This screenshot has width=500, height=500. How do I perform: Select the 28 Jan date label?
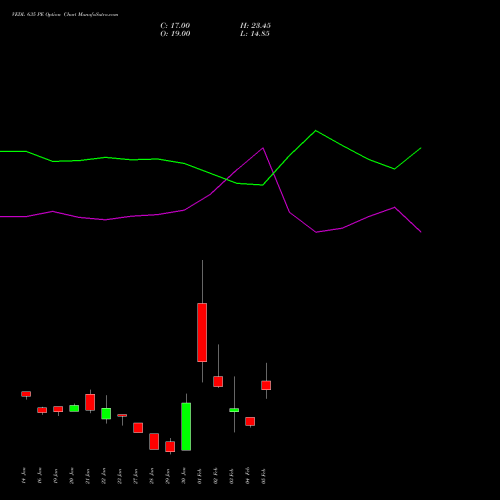pyautogui.click(x=151, y=476)
